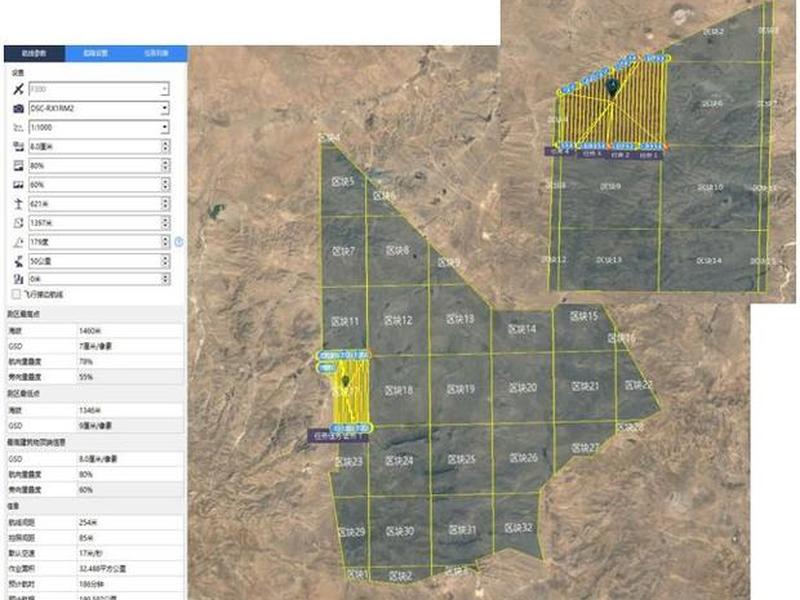Click the altitude icon beside the 621米 field
This screenshot has height=600, width=800.
point(18,204)
